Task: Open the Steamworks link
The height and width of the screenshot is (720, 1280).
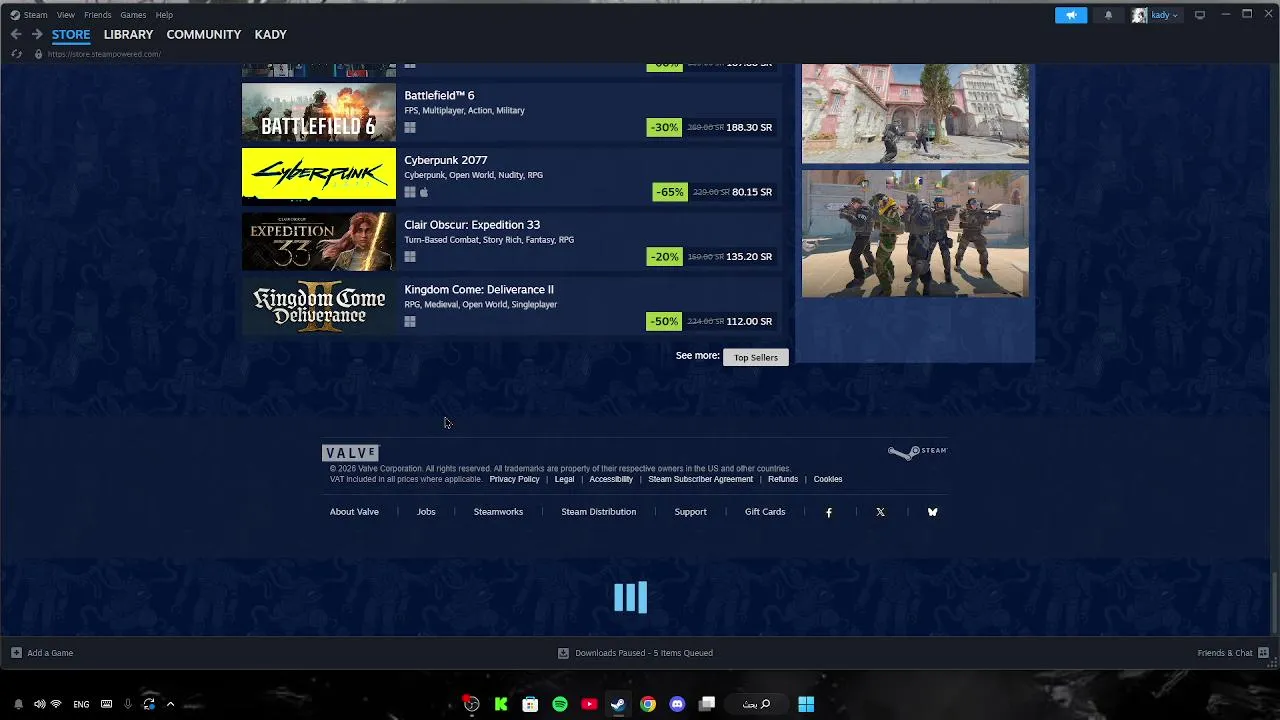Action: pos(498,512)
